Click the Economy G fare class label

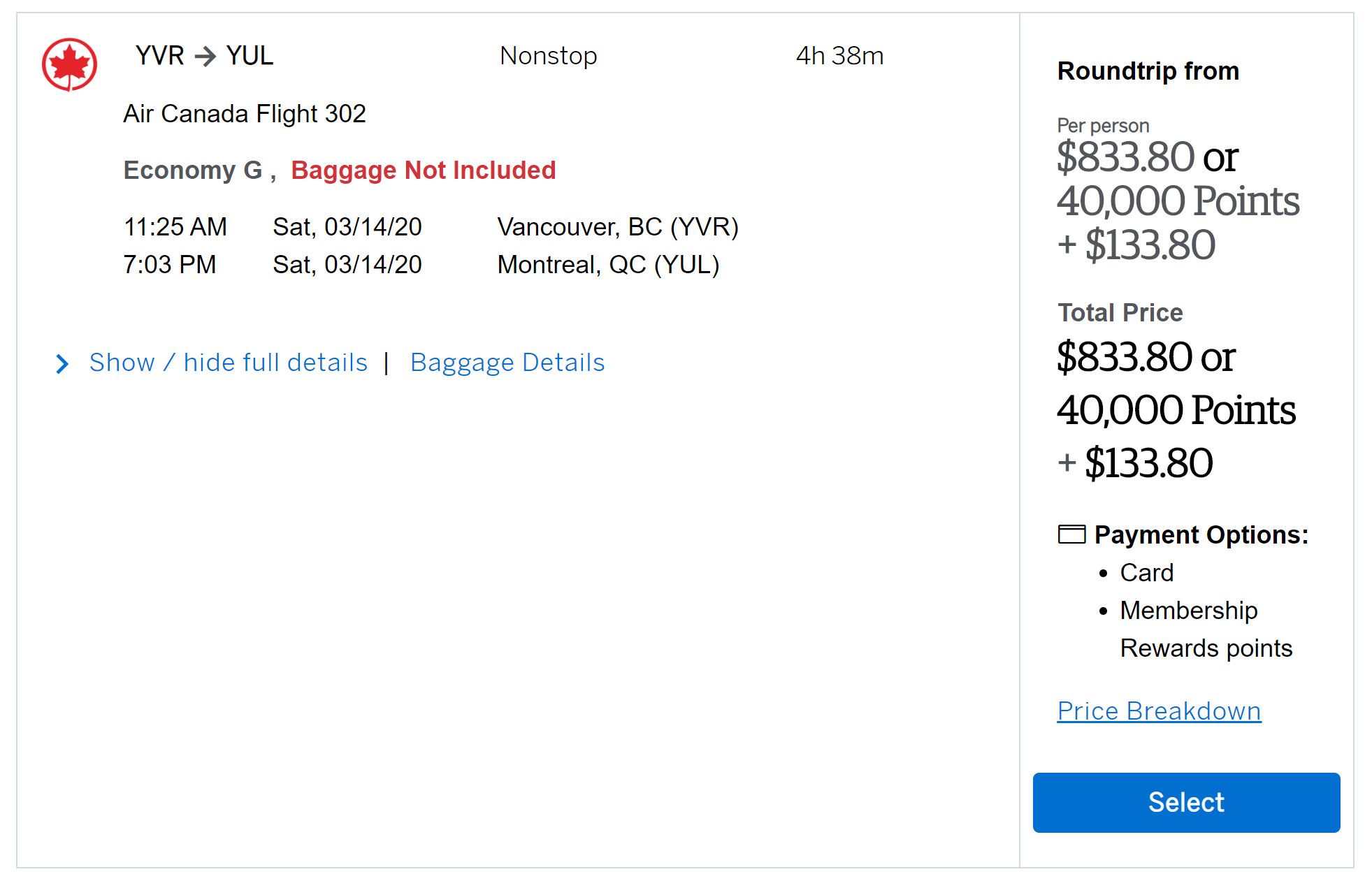tap(193, 170)
